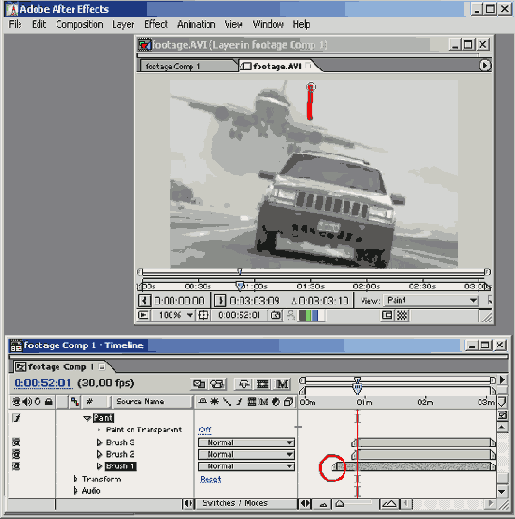
Task: Collapse the Paint effect group
Action: [87, 418]
